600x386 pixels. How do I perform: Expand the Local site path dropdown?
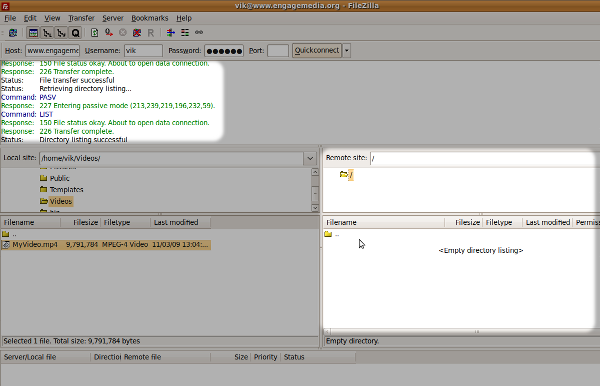pos(310,158)
